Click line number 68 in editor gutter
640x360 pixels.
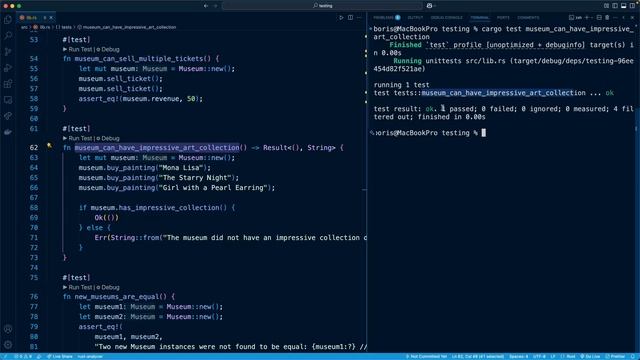click(x=34, y=207)
